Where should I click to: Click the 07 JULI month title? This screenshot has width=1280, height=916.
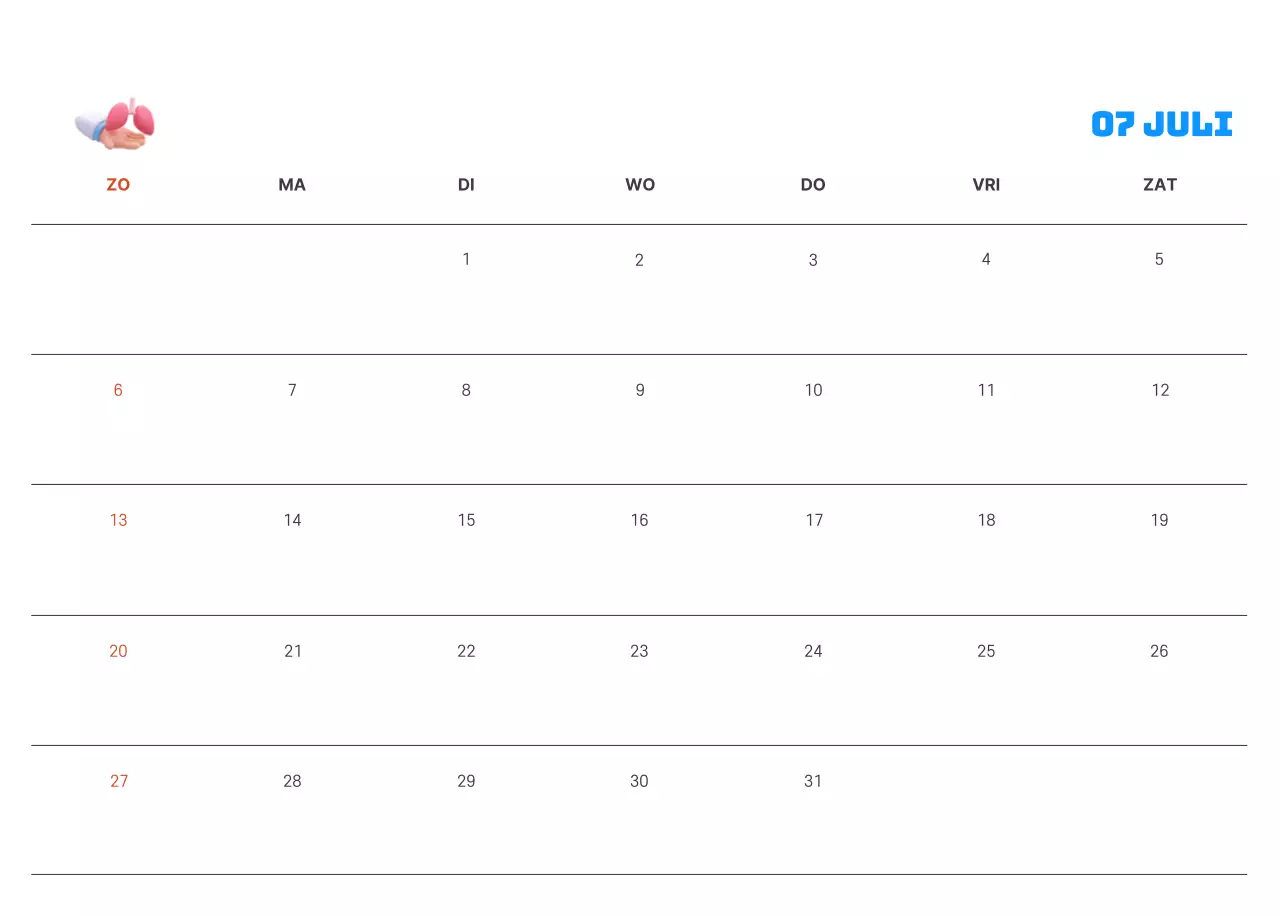(1161, 124)
